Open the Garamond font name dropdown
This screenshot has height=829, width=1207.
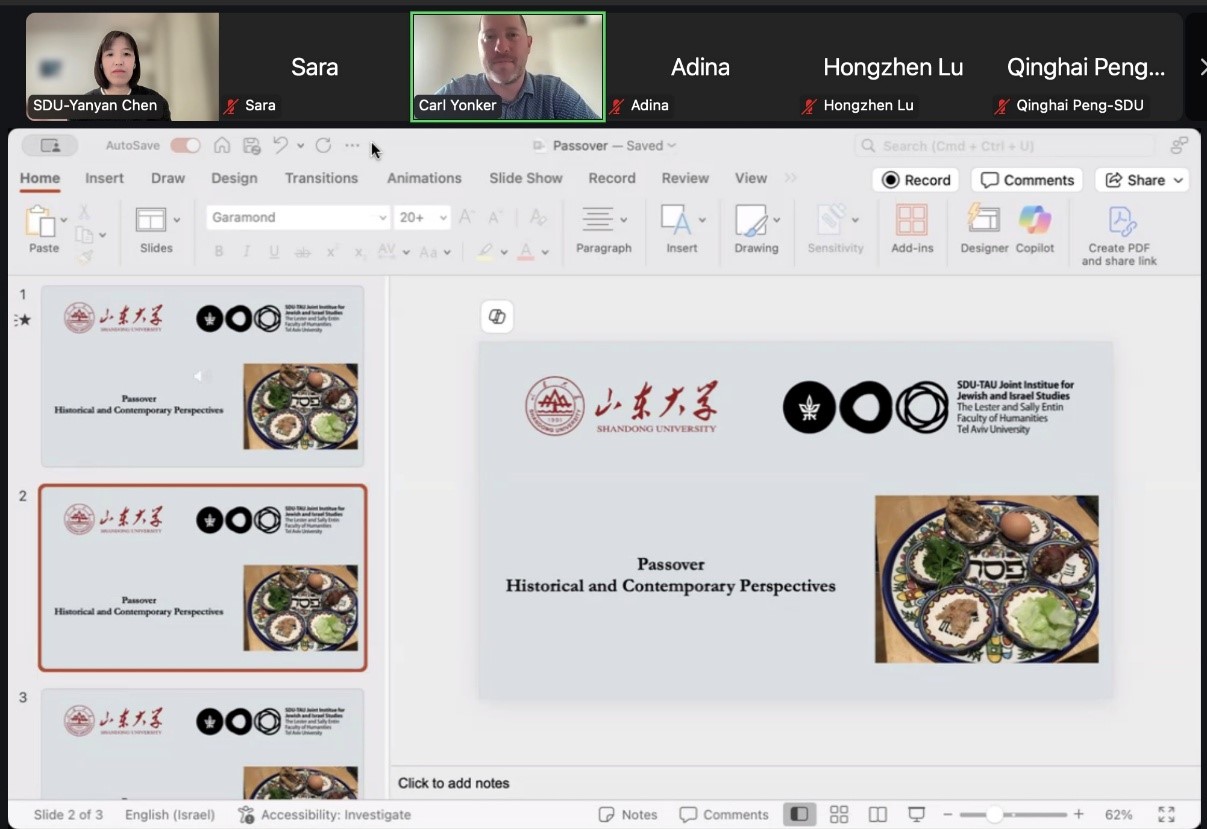click(x=382, y=218)
